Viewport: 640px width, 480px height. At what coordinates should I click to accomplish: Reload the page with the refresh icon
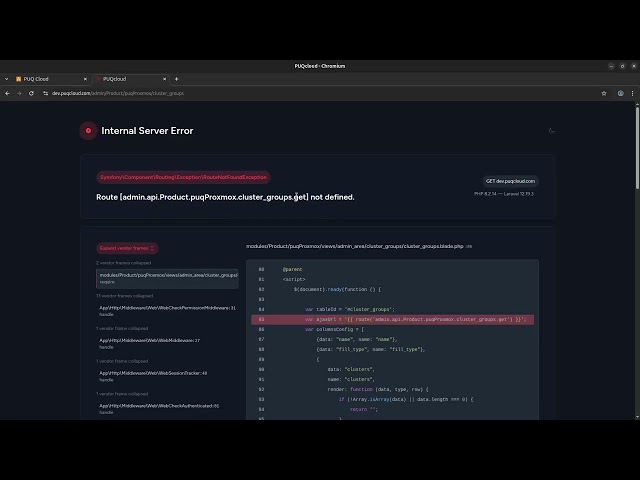(31, 93)
